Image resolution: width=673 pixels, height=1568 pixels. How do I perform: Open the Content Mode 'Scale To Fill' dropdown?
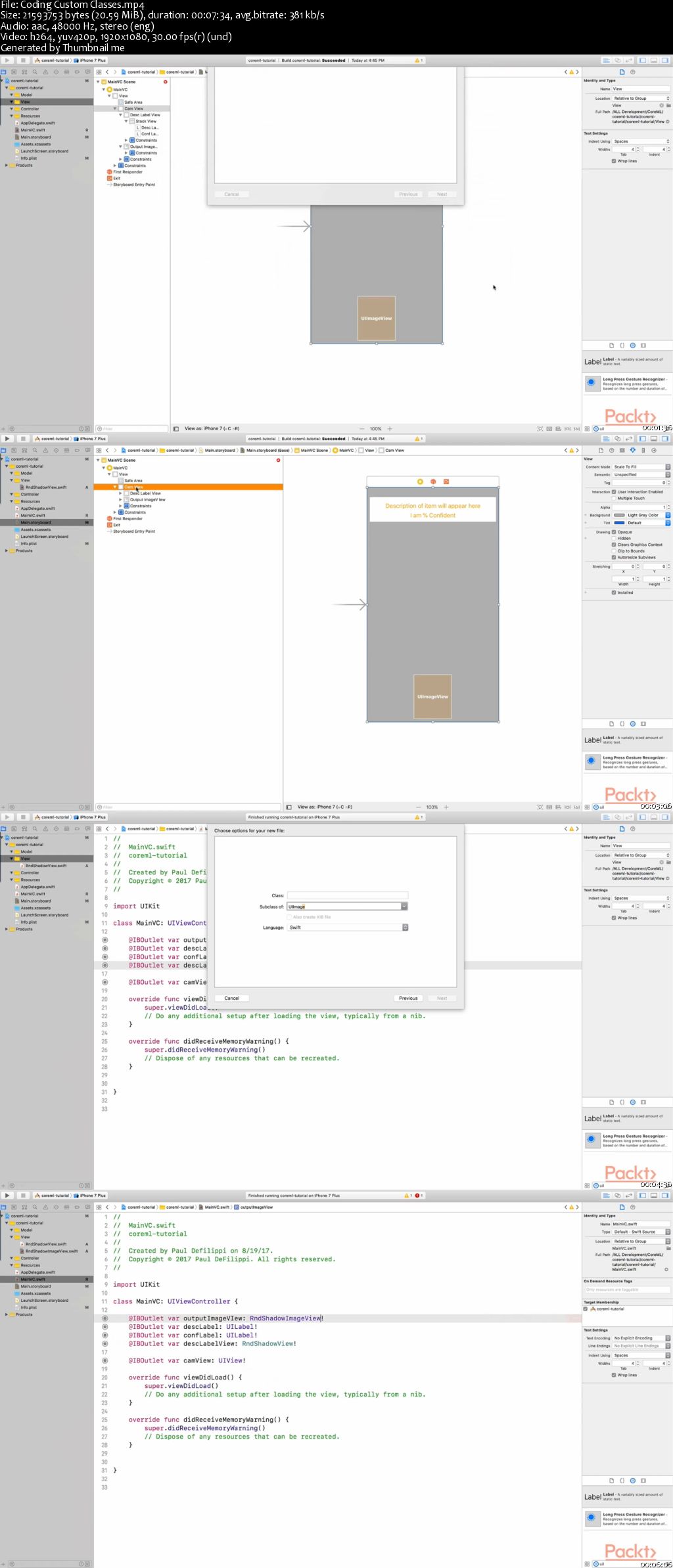[x=641, y=467]
